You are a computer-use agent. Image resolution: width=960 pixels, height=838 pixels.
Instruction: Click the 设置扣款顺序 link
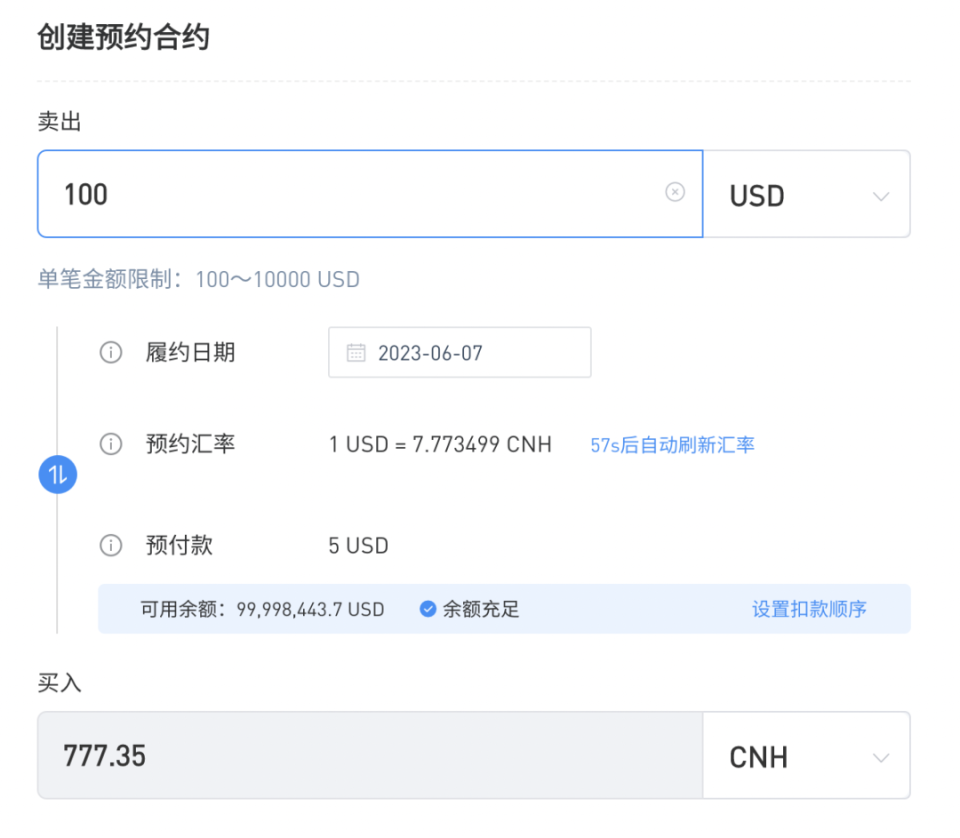(809, 609)
